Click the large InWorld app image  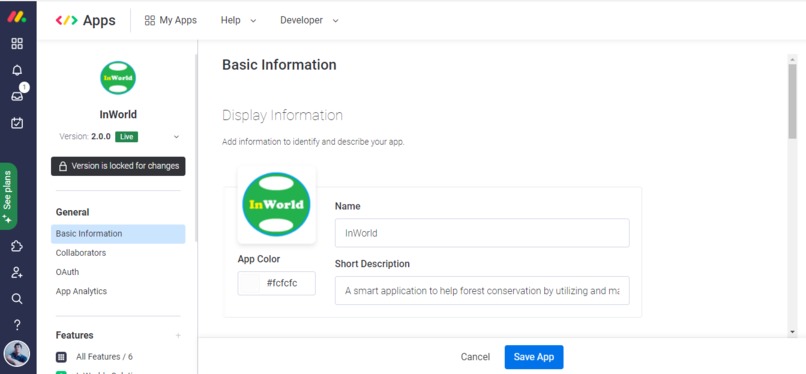277,204
